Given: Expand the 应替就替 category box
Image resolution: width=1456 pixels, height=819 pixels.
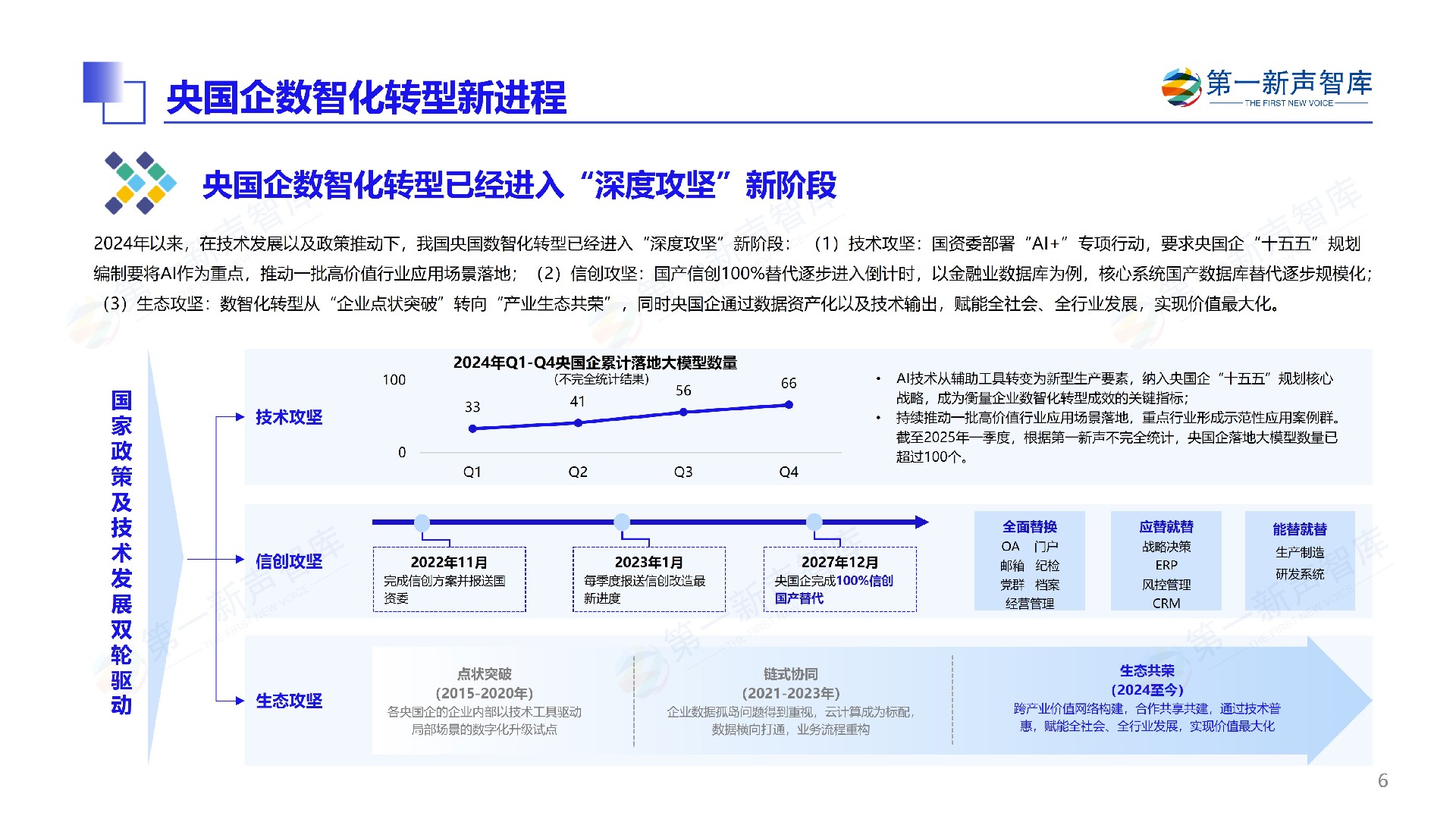Looking at the screenshot, I should click(1166, 561).
